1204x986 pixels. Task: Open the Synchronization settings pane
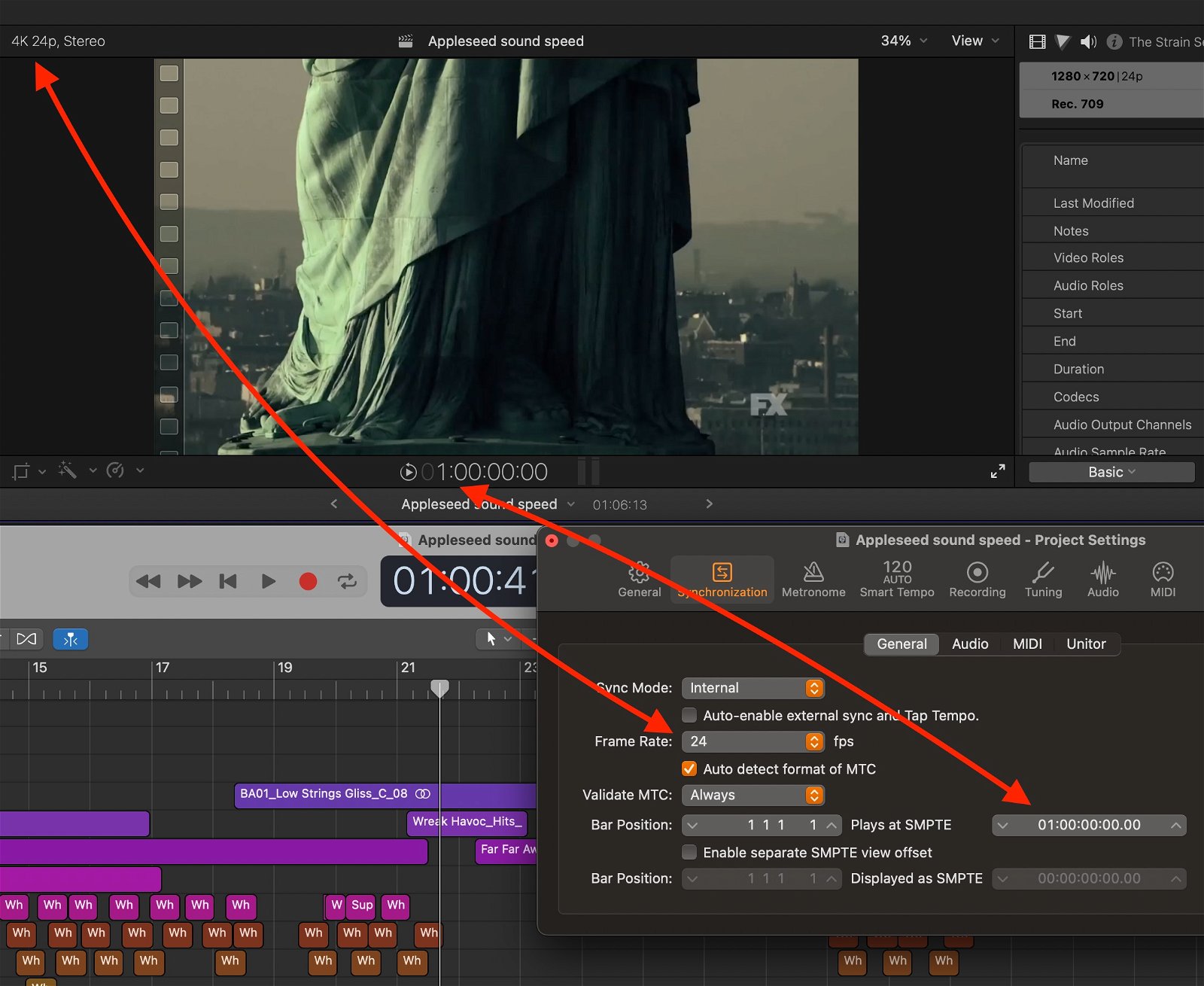pyautogui.click(x=722, y=579)
